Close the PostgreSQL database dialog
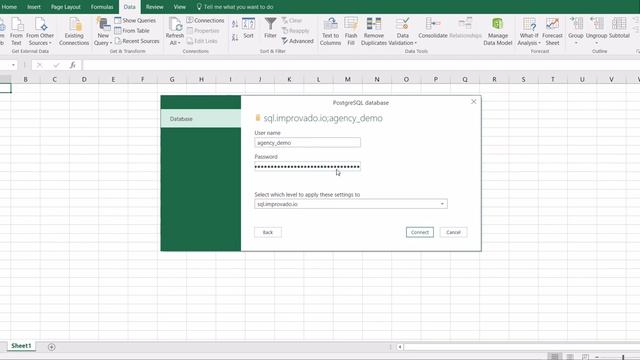This screenshot has width=640, height=360. pos(473,102)
